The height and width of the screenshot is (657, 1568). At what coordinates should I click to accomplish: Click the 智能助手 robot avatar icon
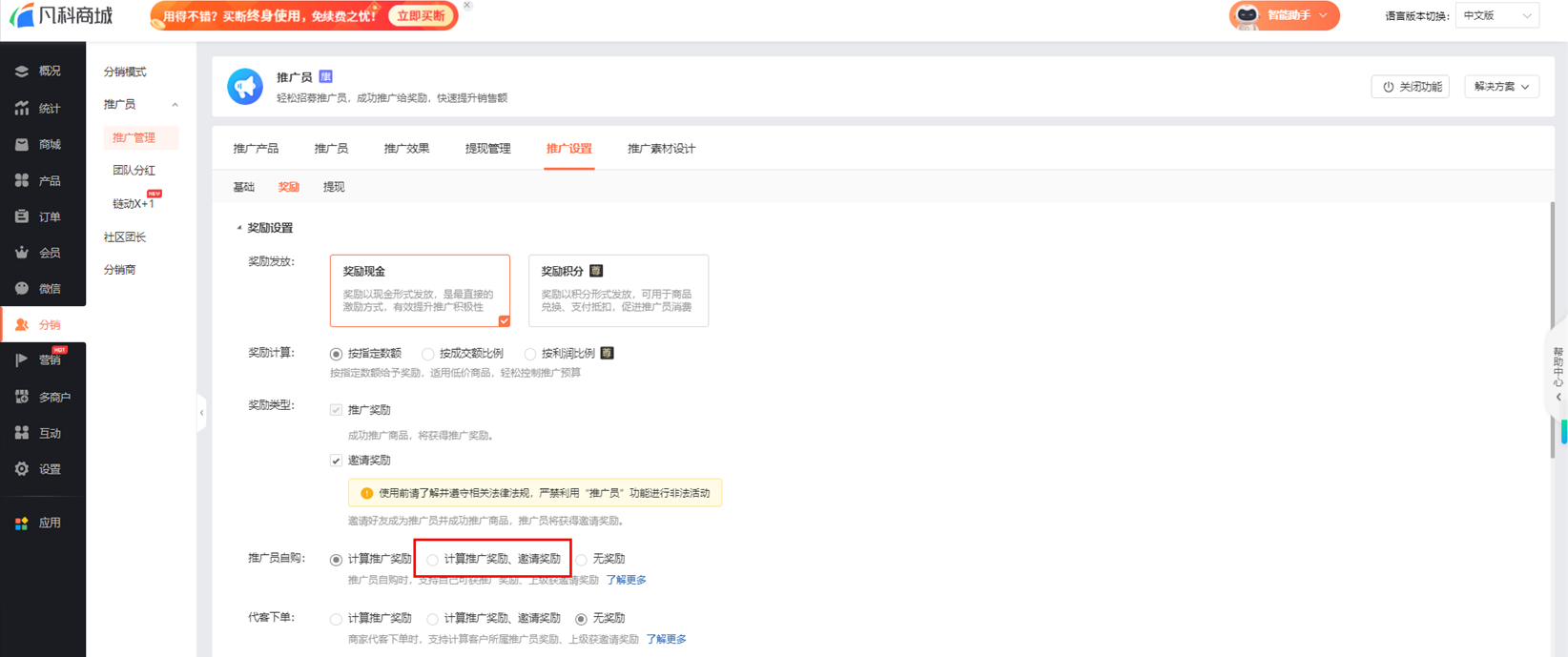click(x=1247, y=15)
